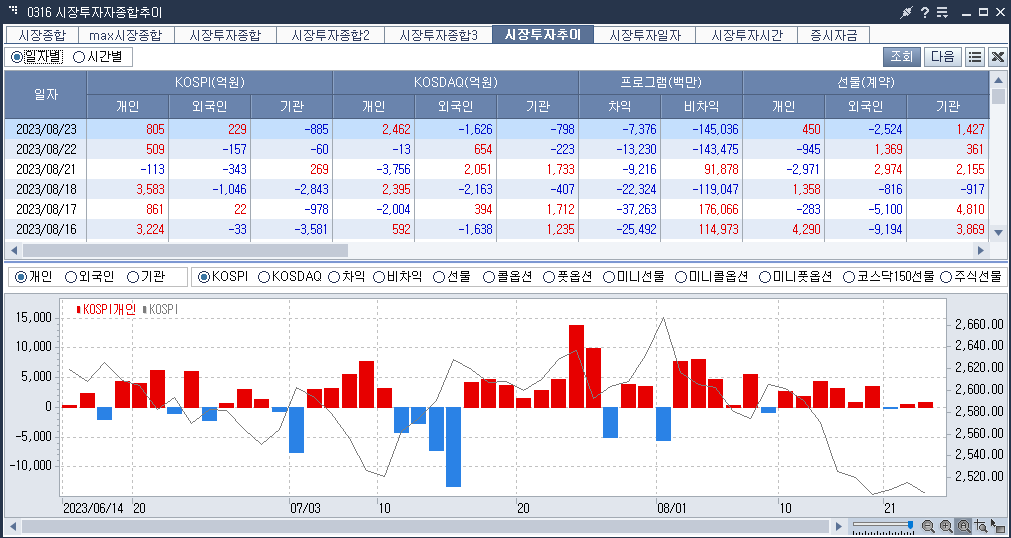This screenshot has width=1011, height=538.
Task: Click the table vertical scrollbar down arrow
Action: coord(998,232)
